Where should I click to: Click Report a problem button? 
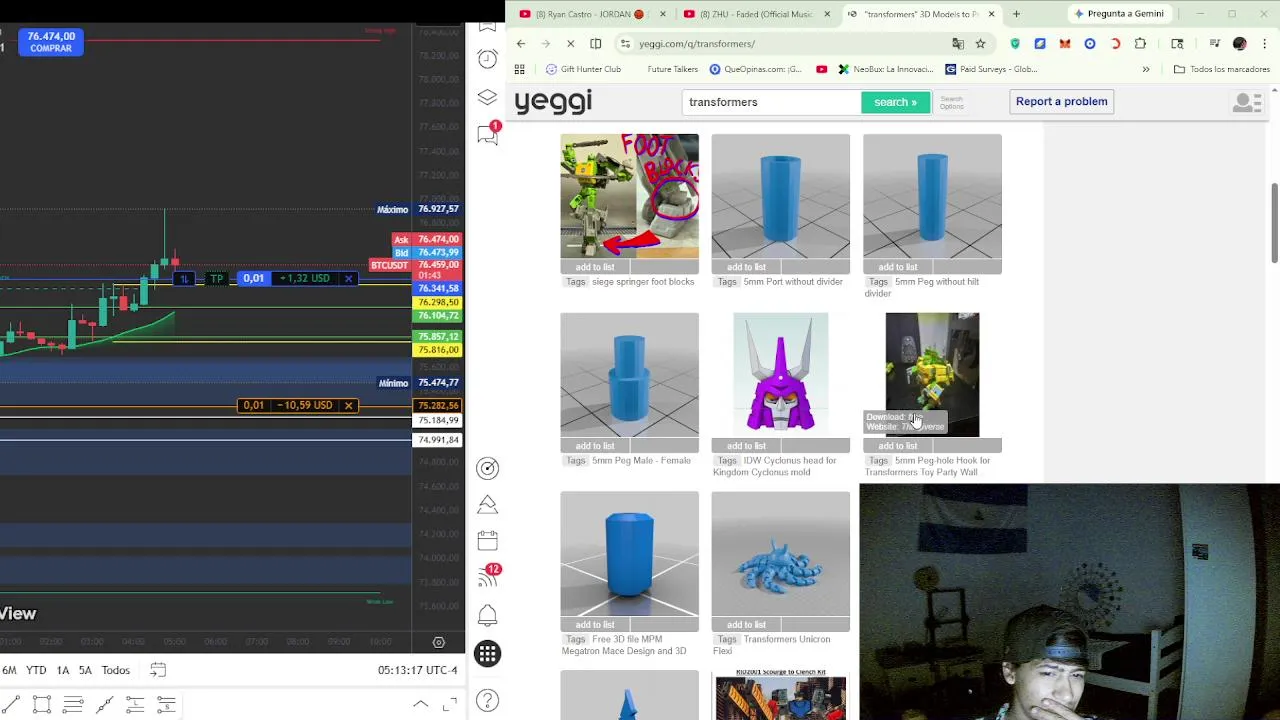tap(1061, 101)
